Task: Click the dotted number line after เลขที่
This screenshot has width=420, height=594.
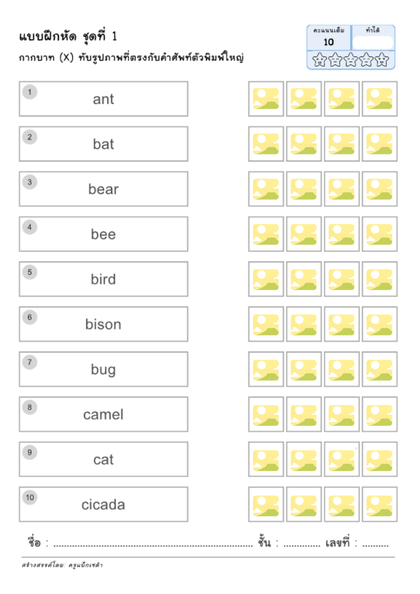Action: [x=375, y=546]
